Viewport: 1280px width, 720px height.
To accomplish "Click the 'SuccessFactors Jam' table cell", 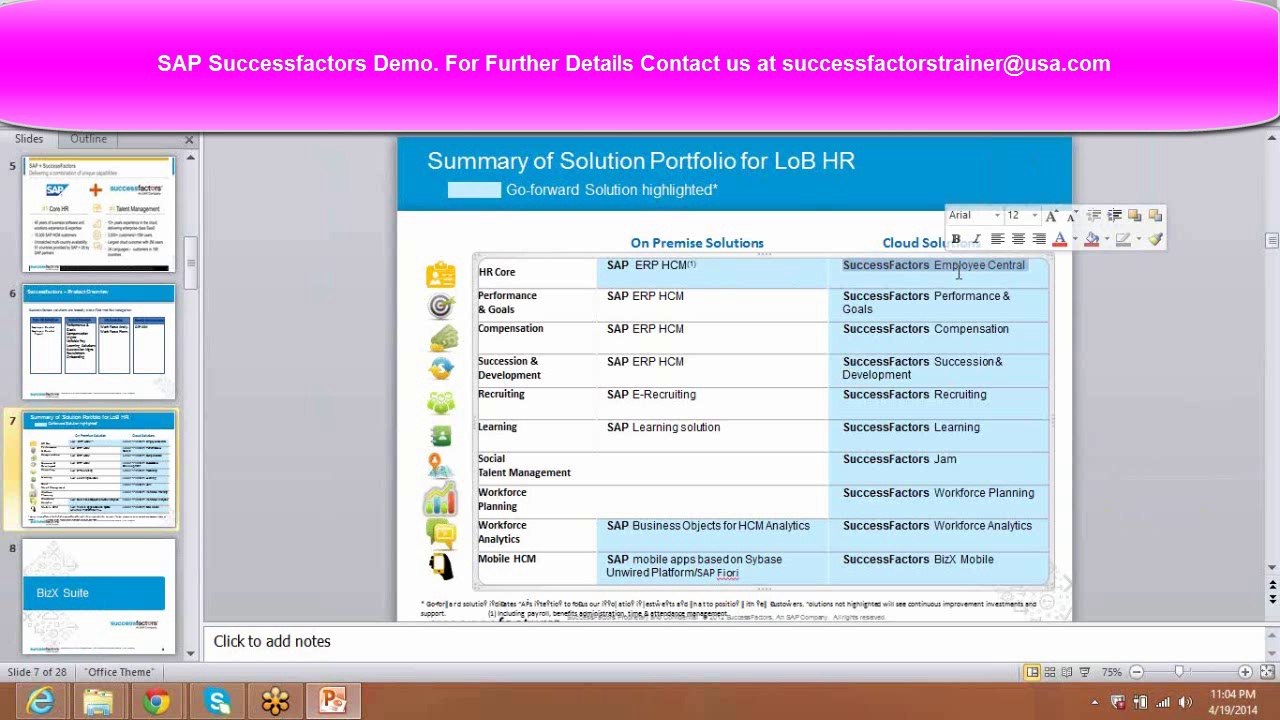I will tap(939, 468).
